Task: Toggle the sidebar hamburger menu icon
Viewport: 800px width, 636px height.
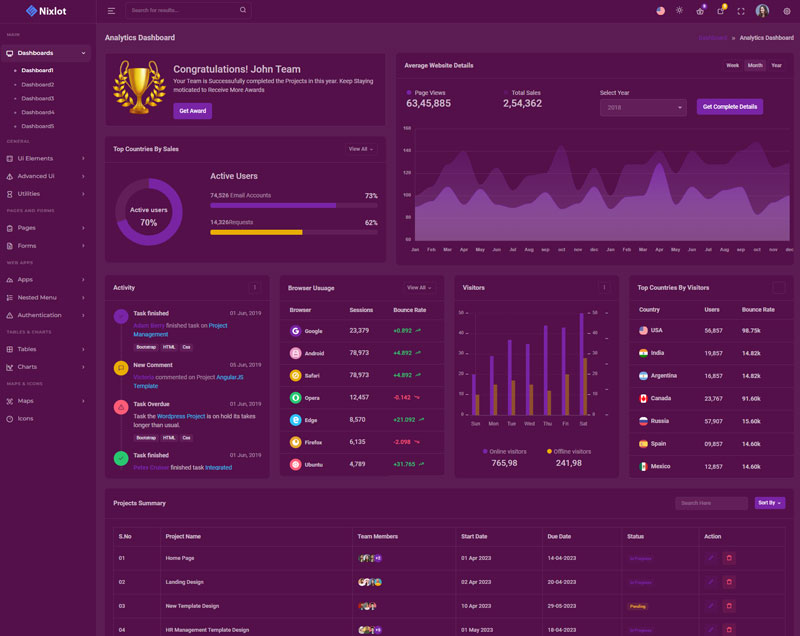Action: click(x=111, y=11)
